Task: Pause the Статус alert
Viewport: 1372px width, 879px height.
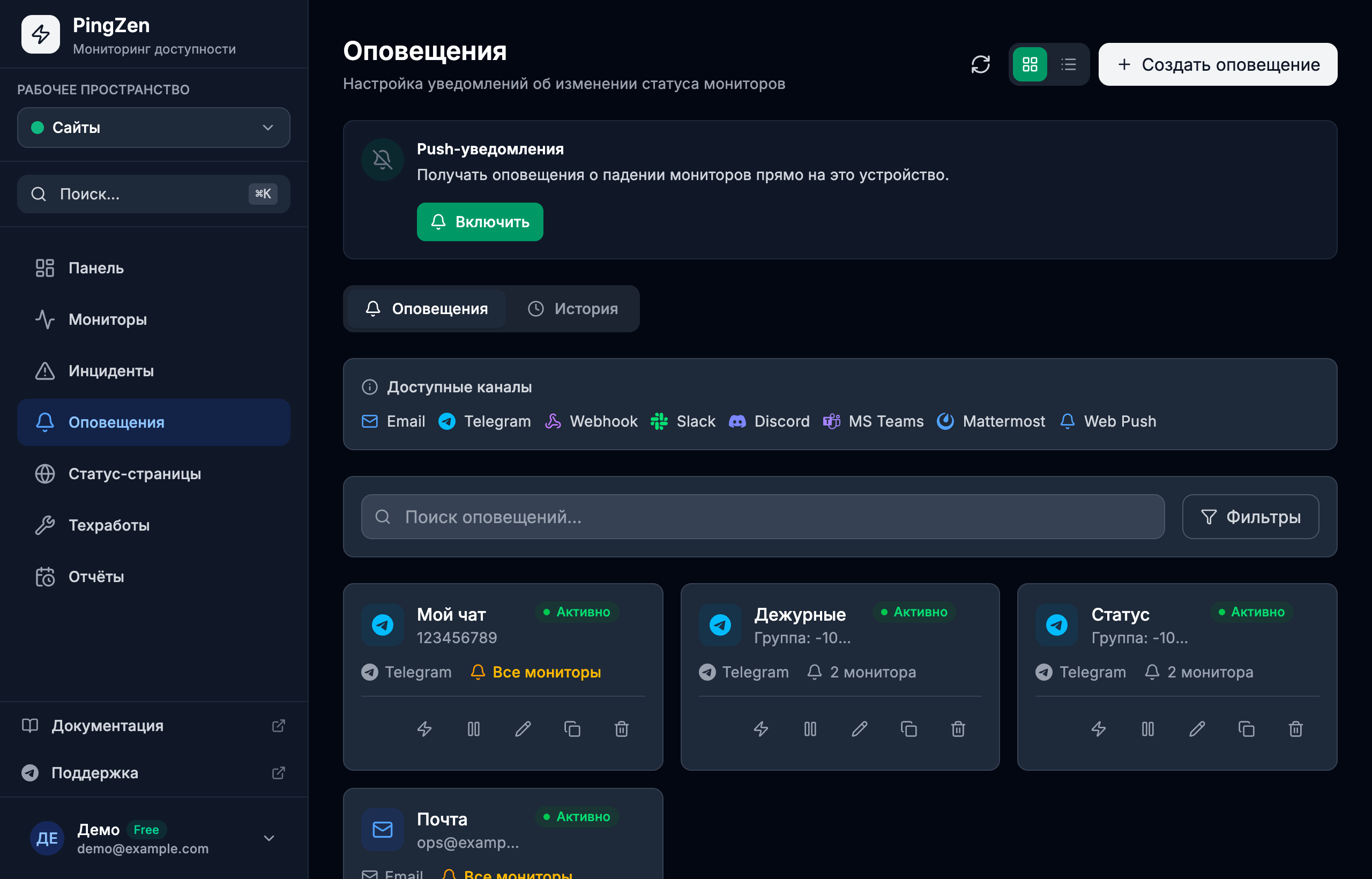Action: [1149, 729]
